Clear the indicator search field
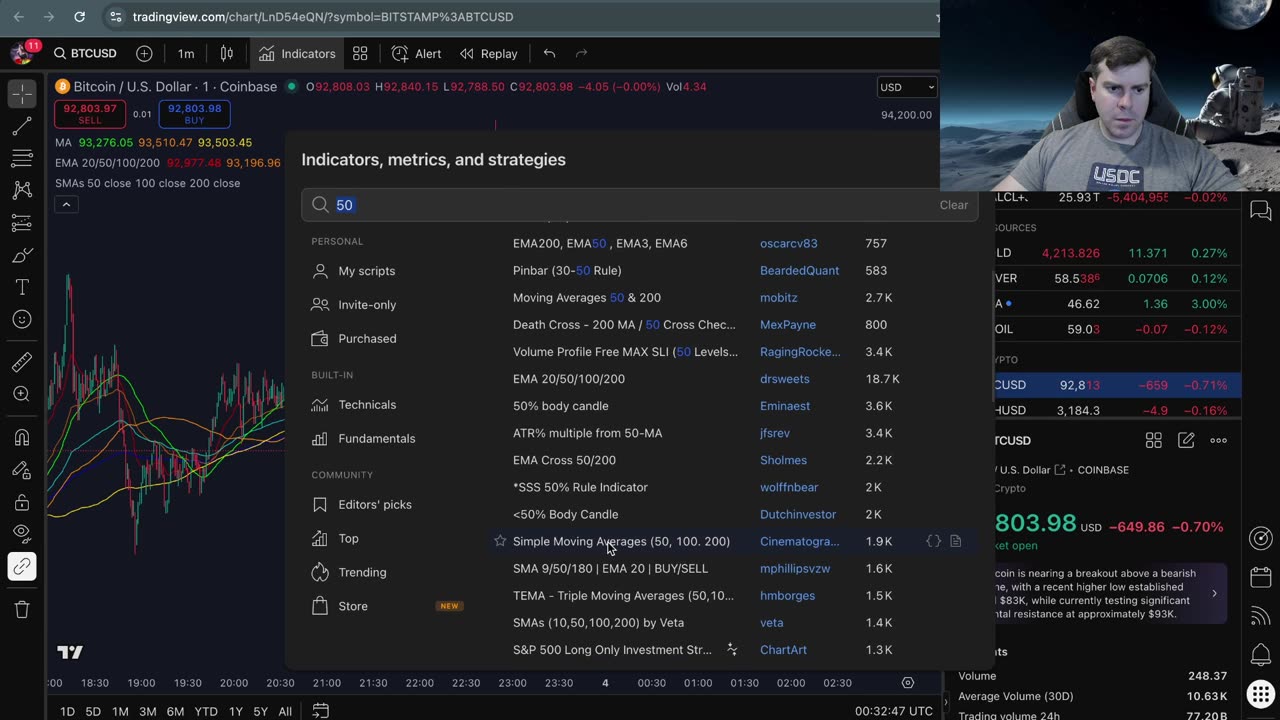Screen dimensions: 1280x720 tap(953, 205)
